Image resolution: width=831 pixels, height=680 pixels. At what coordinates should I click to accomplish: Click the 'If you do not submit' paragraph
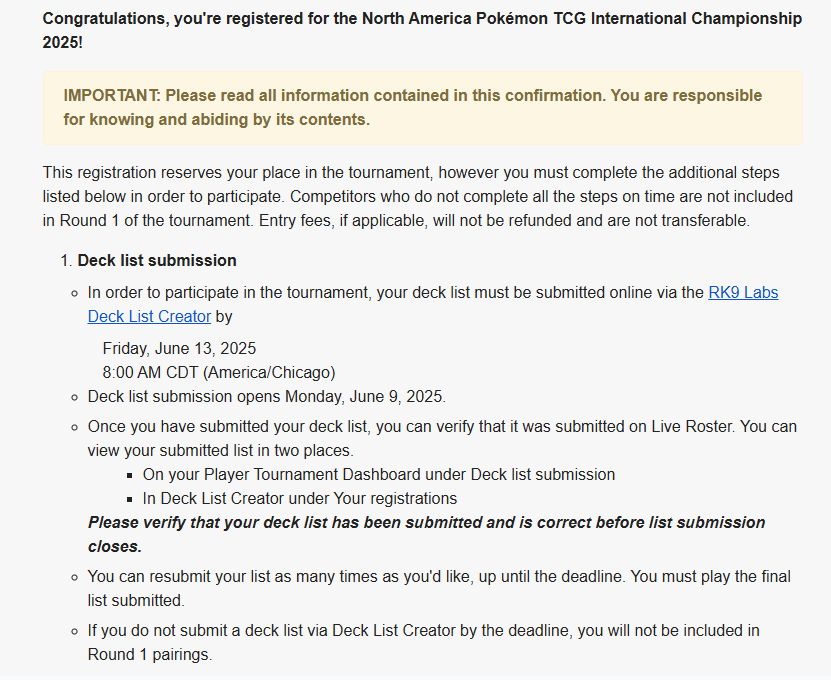tap(423, 642)
